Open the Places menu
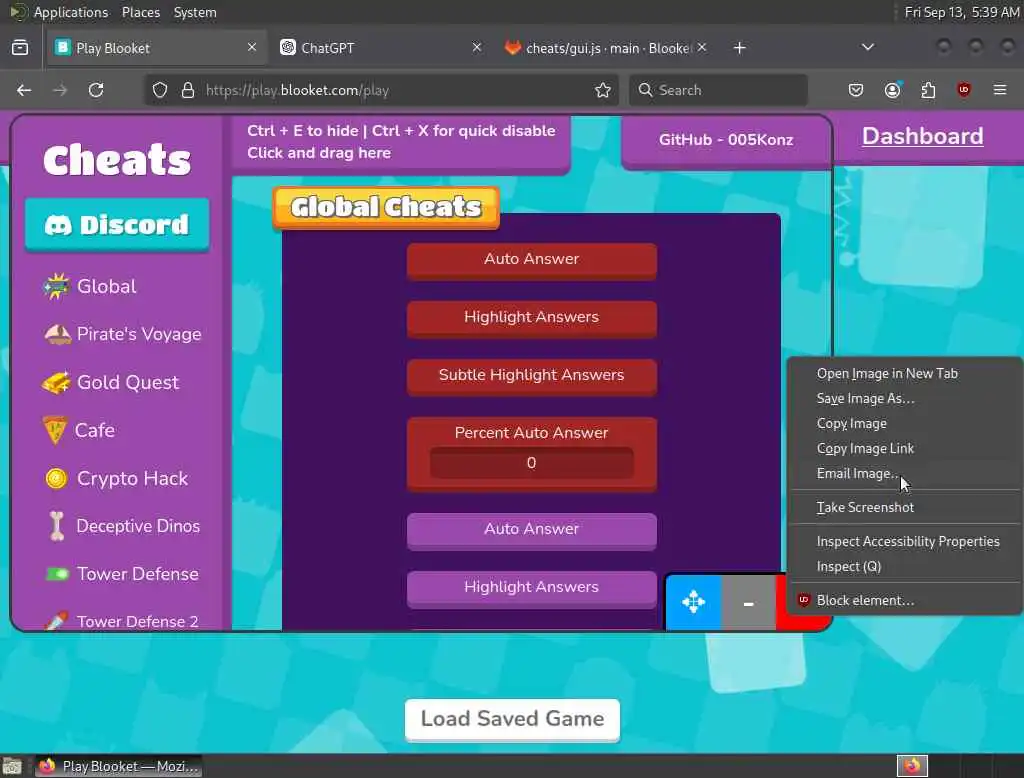1024x778 pixels. click(141, 12)
